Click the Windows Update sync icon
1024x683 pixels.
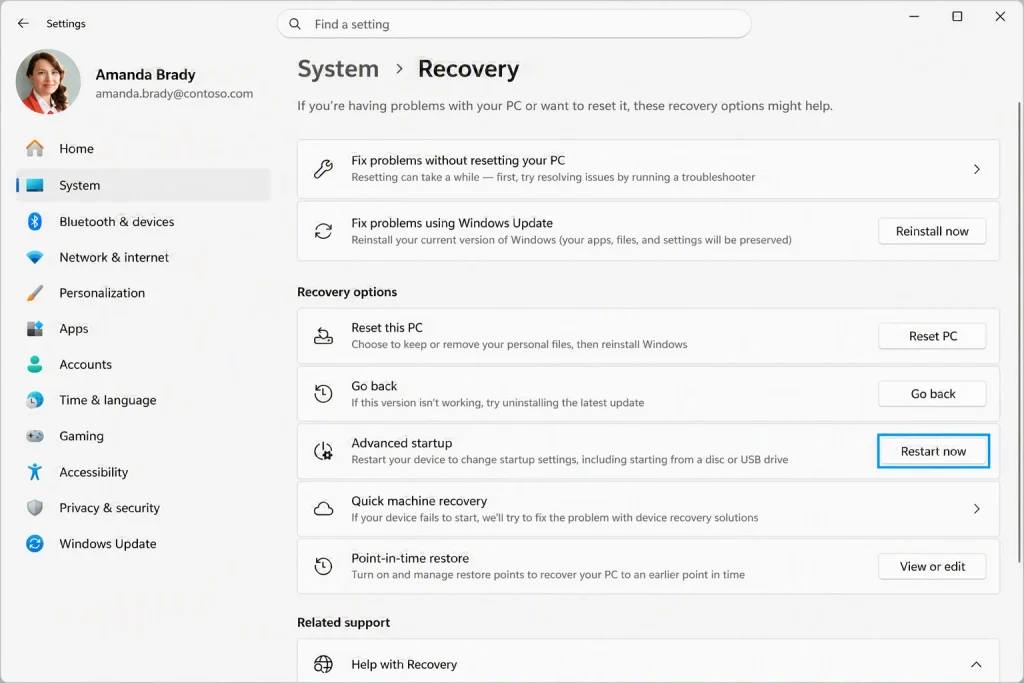coord(35,543)
